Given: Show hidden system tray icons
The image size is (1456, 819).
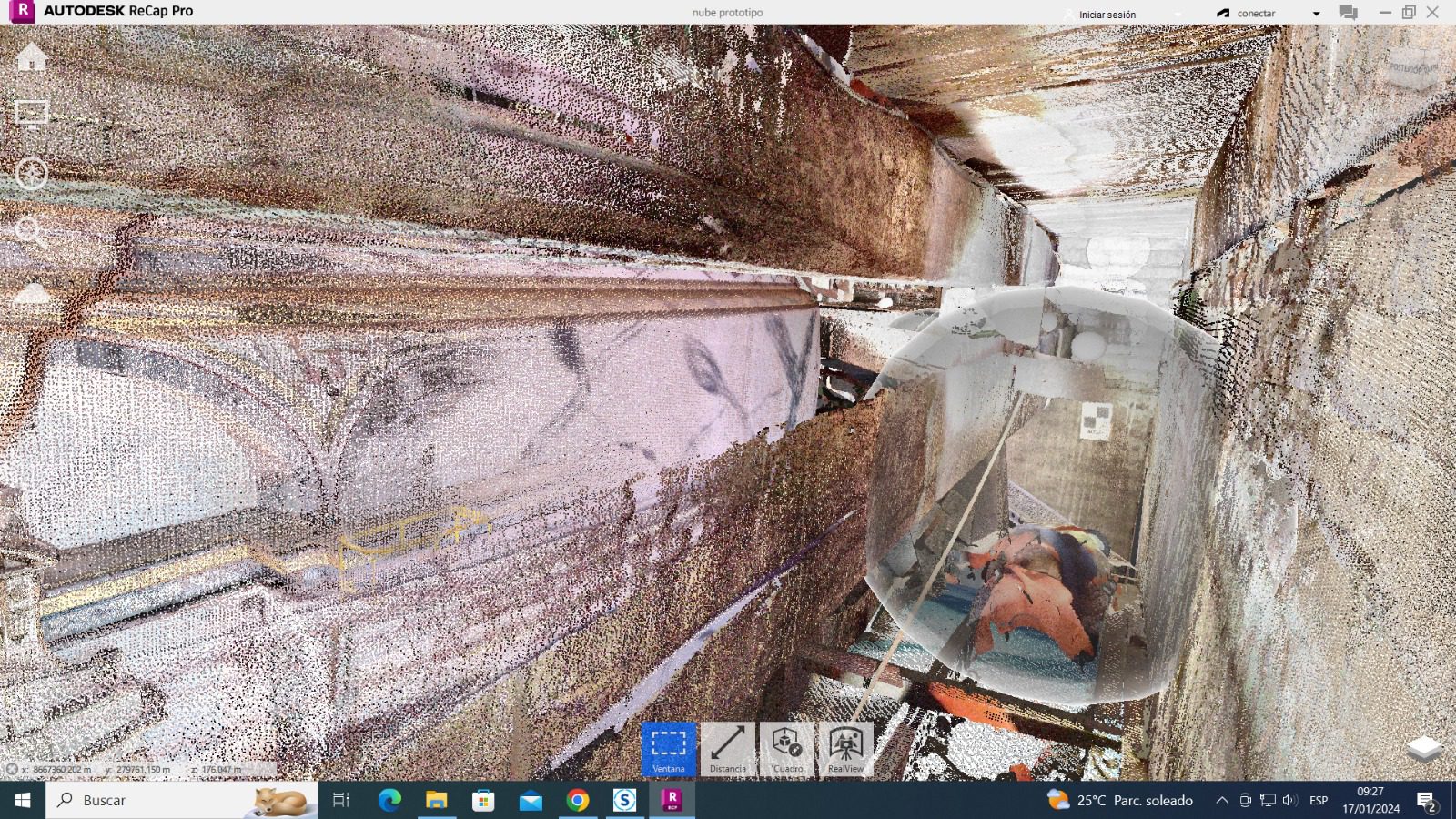Looking at the screenshot, I should [x=1221, y=800].
